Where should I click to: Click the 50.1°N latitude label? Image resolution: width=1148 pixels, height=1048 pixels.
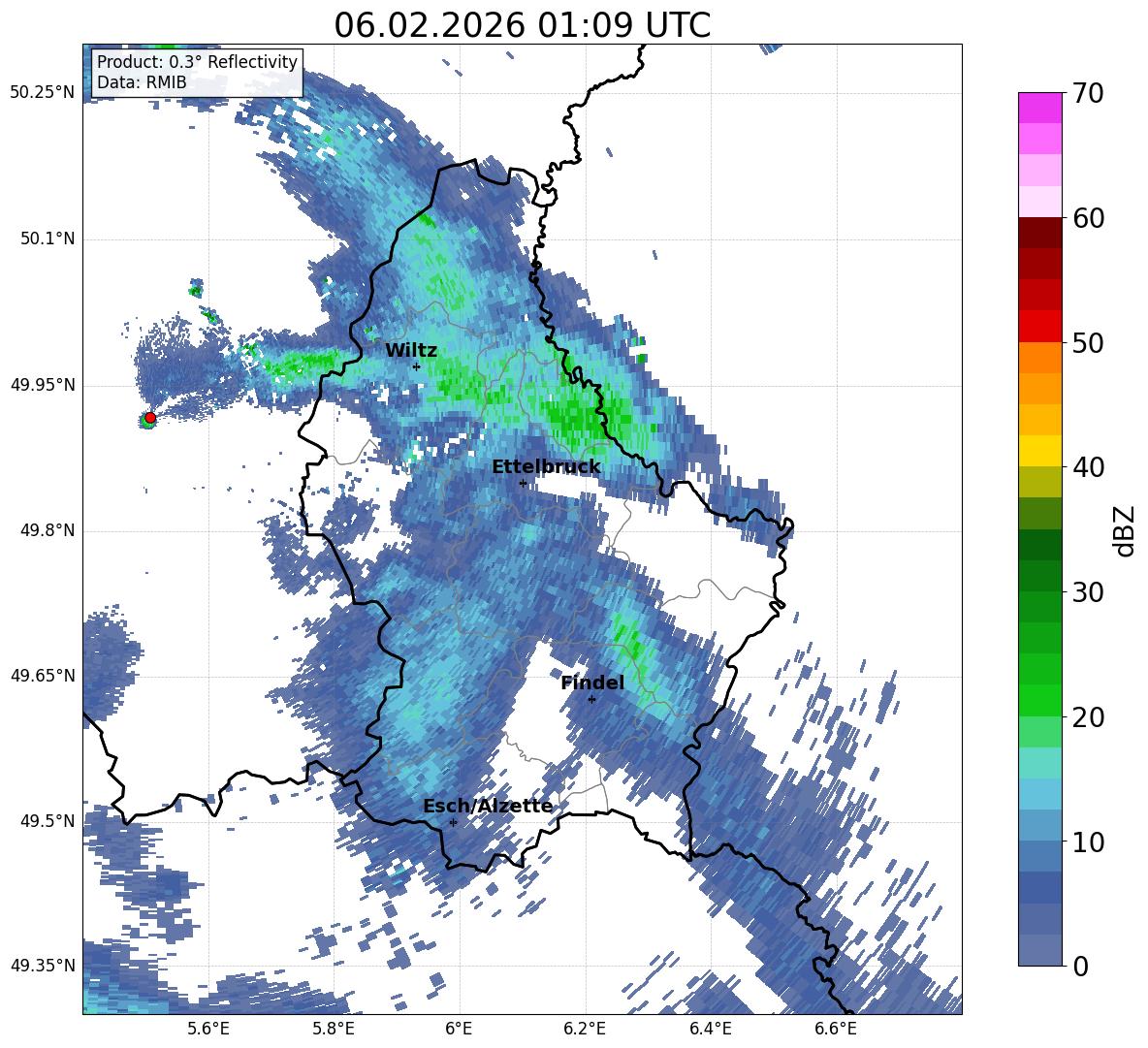(x=47, y=238)
